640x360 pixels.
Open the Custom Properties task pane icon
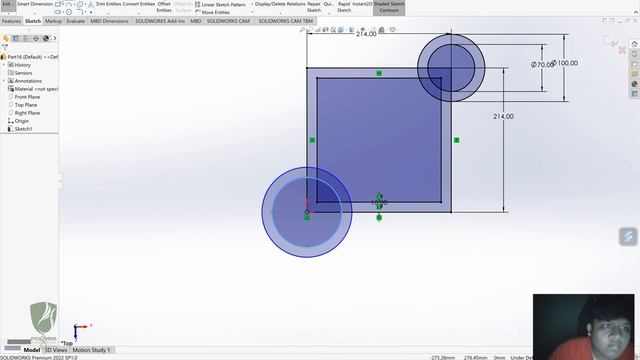634,94
